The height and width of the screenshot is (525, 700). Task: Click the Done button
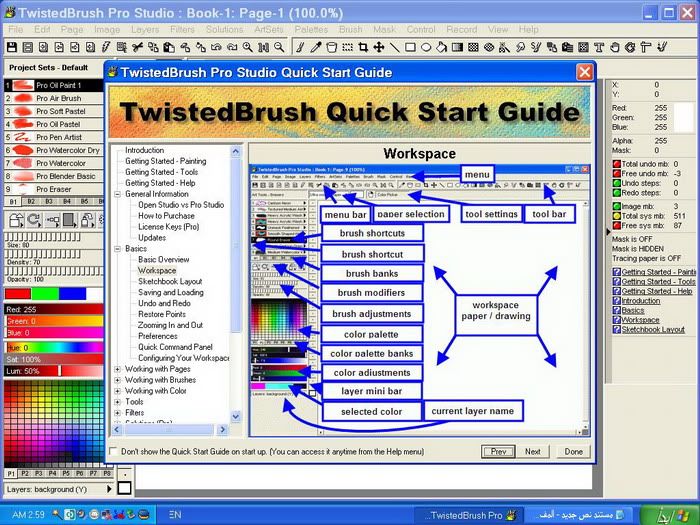(573, 451)
